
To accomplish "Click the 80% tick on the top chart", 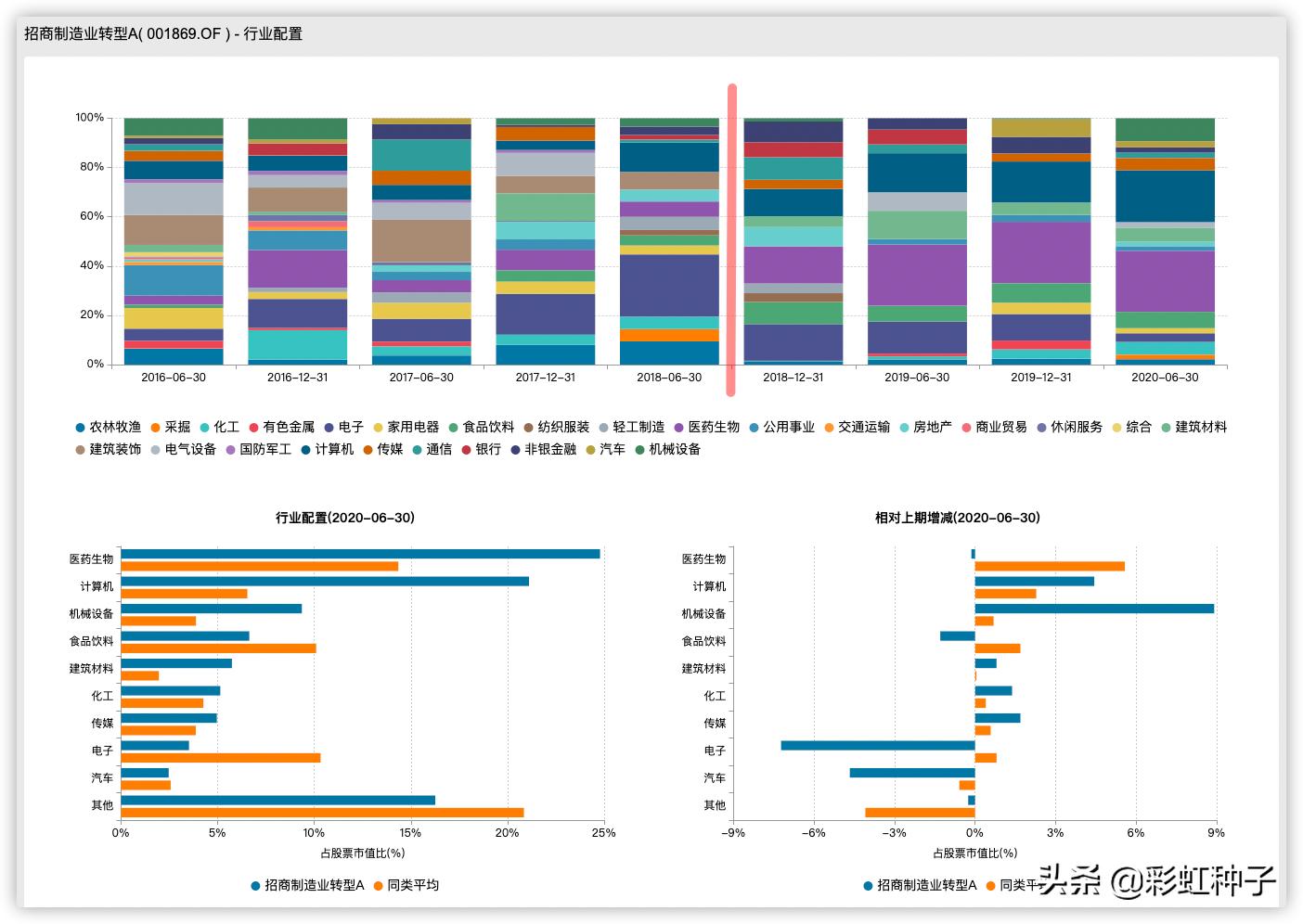I will click(x=92, y=167).
